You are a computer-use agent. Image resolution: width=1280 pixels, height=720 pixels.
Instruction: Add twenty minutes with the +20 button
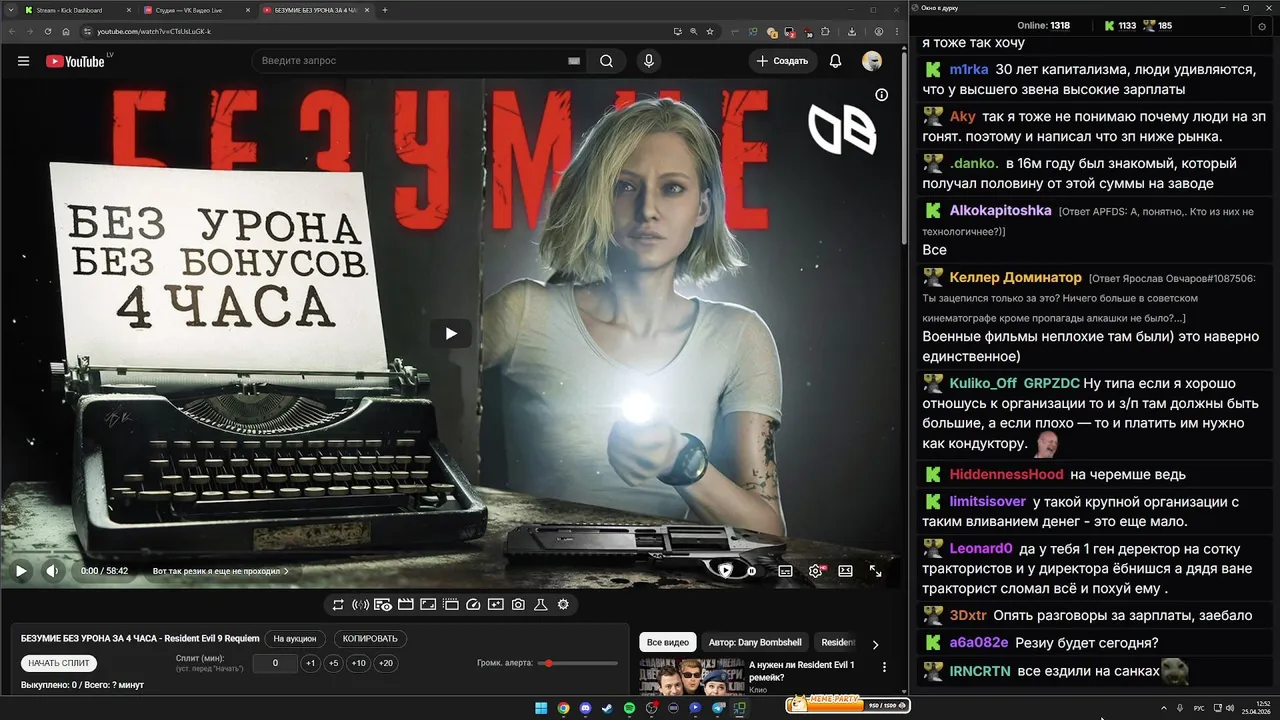pyautogui.click(x=385, y=663)
